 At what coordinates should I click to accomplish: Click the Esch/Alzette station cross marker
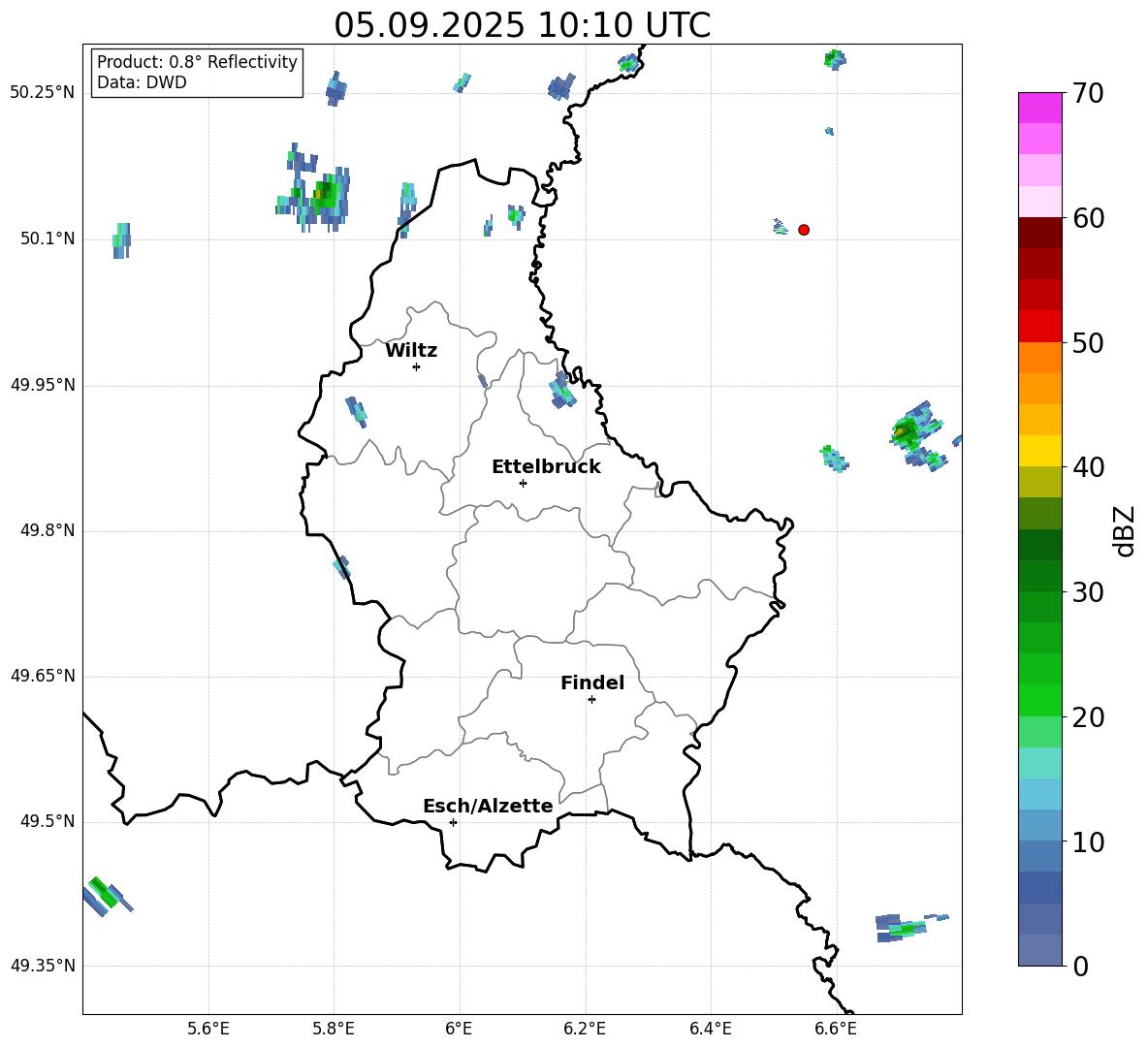[x=453, y=822]
